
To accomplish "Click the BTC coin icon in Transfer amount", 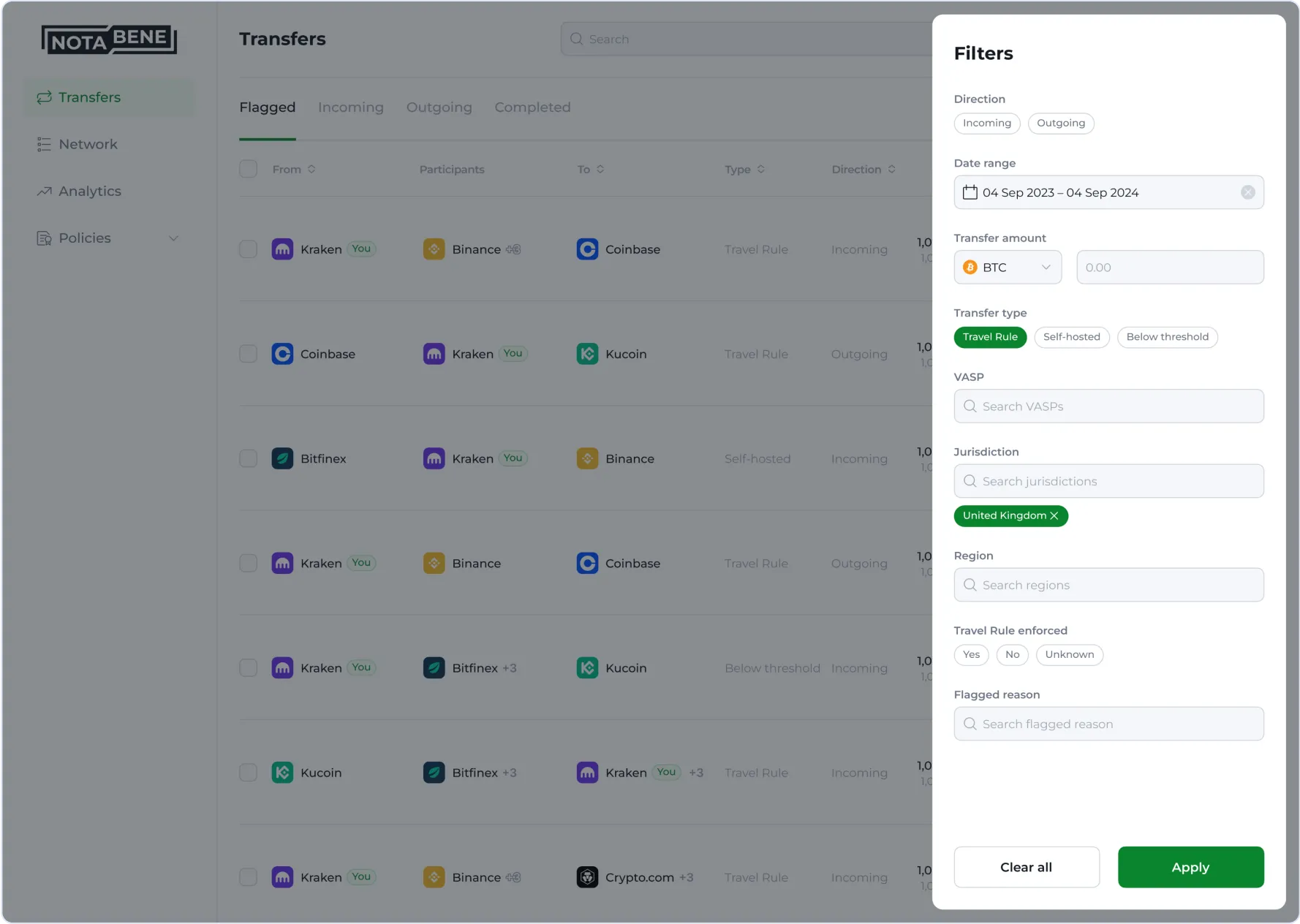I will pyautogui.click(x=970, y=268).
